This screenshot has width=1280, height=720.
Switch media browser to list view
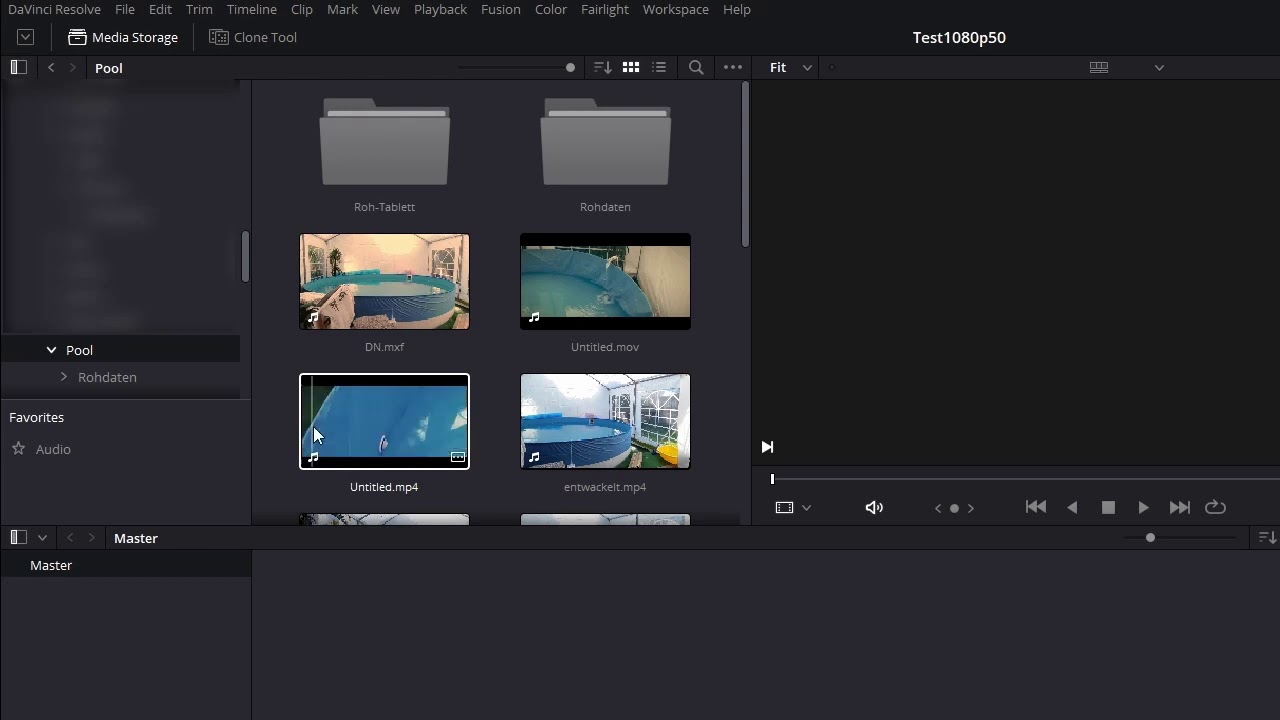[659, 68]
